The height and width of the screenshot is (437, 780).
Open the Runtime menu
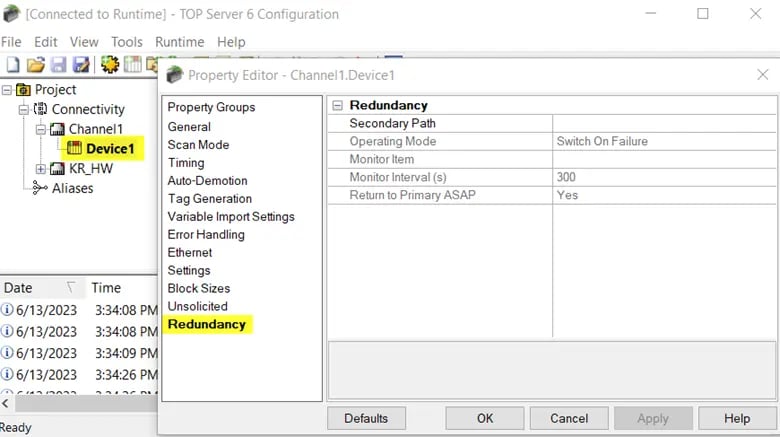point(180,42)
